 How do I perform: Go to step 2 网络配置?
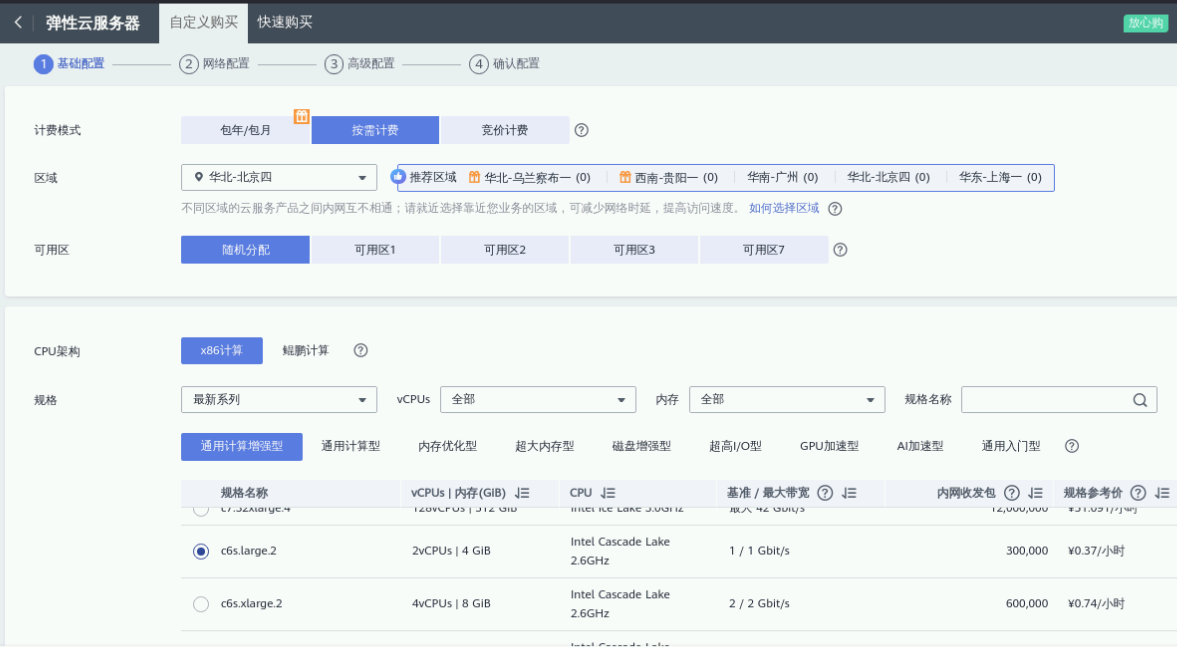click(x=214, y=64)
